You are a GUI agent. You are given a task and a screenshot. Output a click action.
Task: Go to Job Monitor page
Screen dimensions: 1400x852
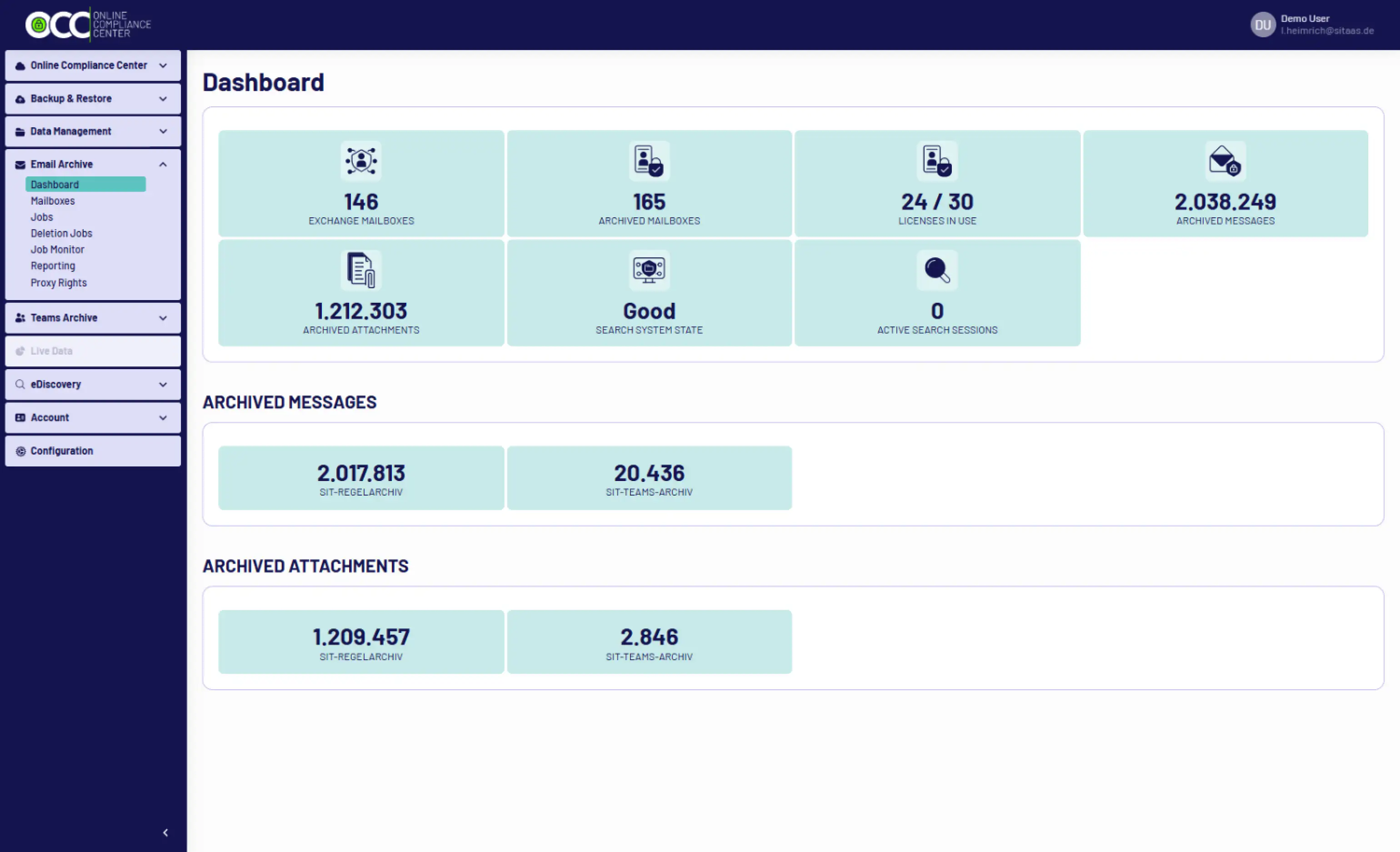coord(57,250)
